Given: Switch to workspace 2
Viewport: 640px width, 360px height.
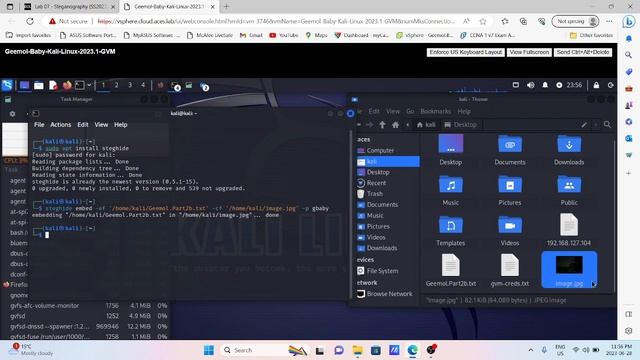Looking at the screenshot, I should pyautogui.click(x=116, y=85).
